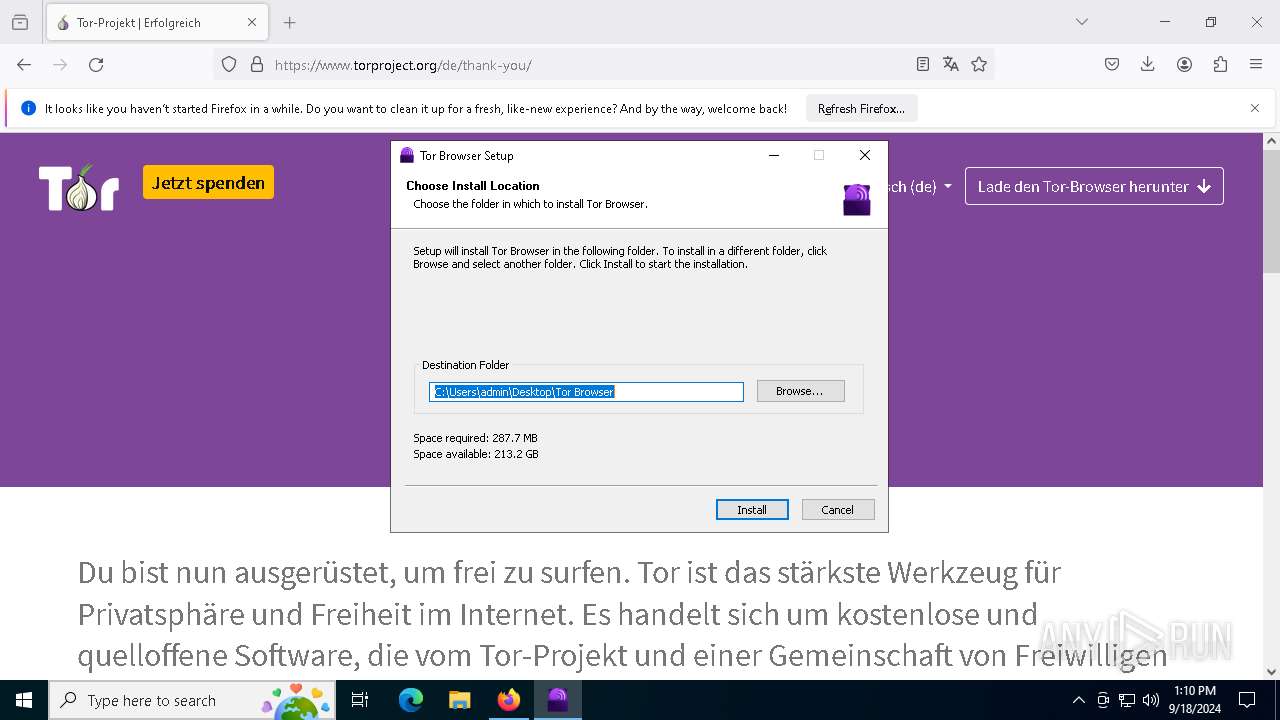Open File Explorer from the taskbar
1280x720 pixels.
pyautogui.click(x=459, y=700)
